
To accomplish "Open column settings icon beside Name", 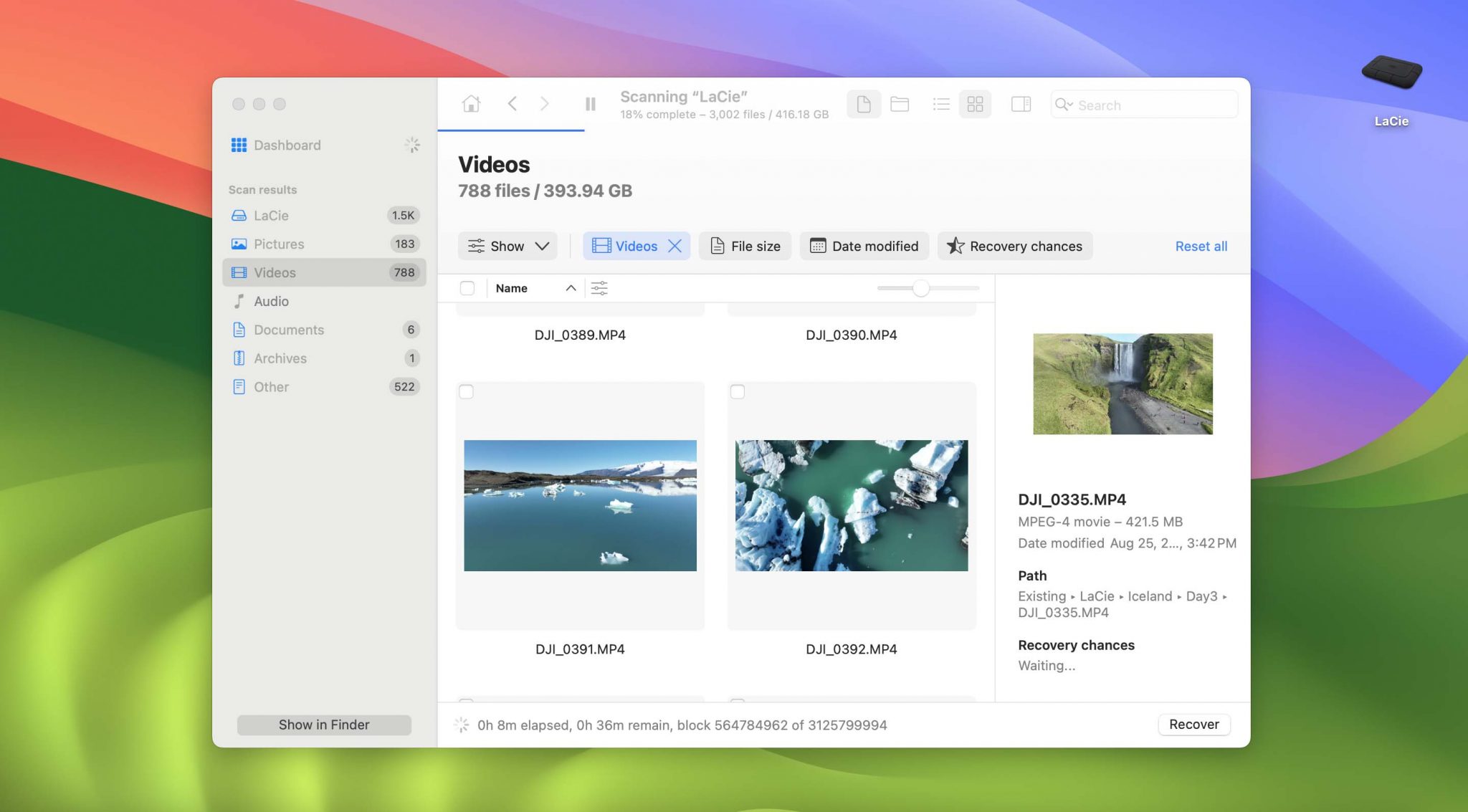I will (x=599, y=288).
